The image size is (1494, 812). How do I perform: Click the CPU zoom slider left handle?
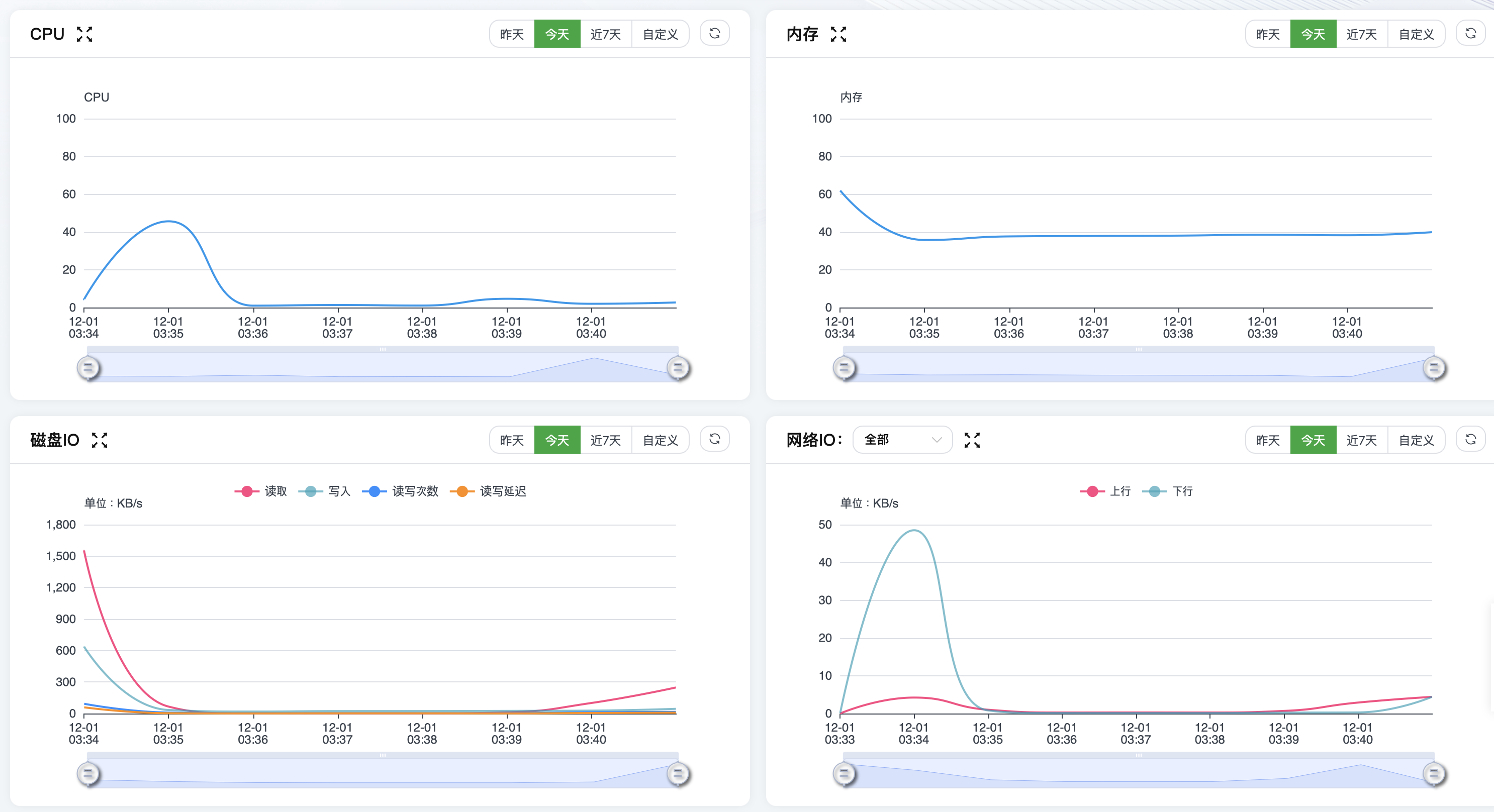(88, 367)
